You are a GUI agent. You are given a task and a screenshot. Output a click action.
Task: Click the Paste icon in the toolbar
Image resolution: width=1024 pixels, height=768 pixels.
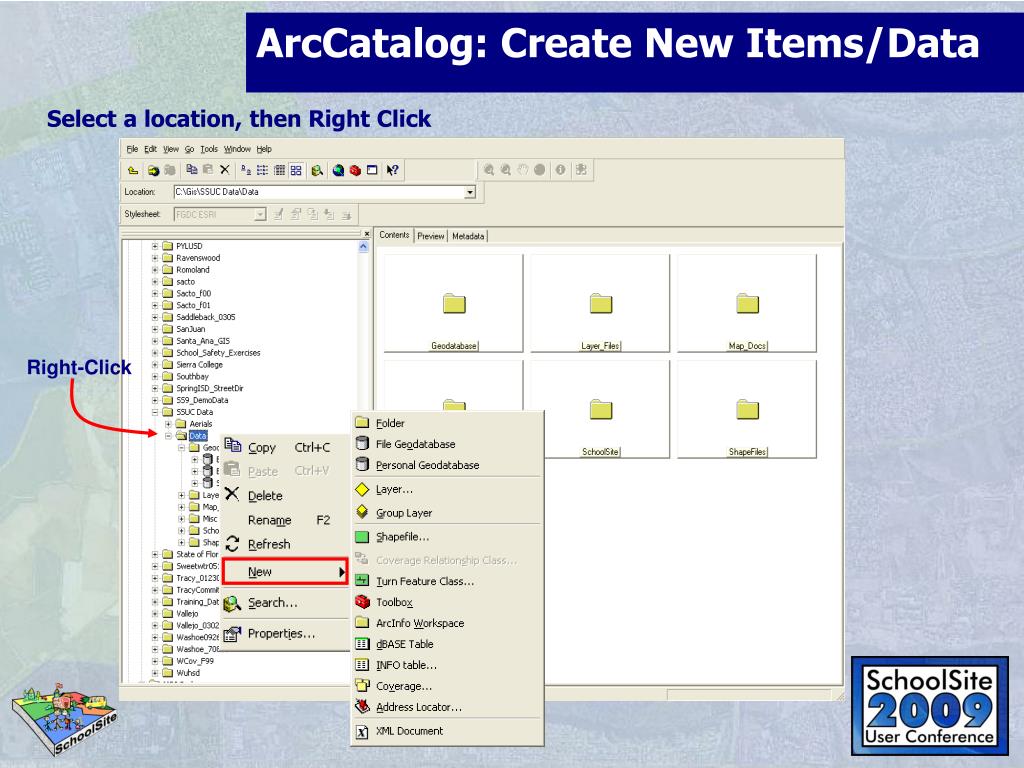pyautogui.click(x=208, y=170)
